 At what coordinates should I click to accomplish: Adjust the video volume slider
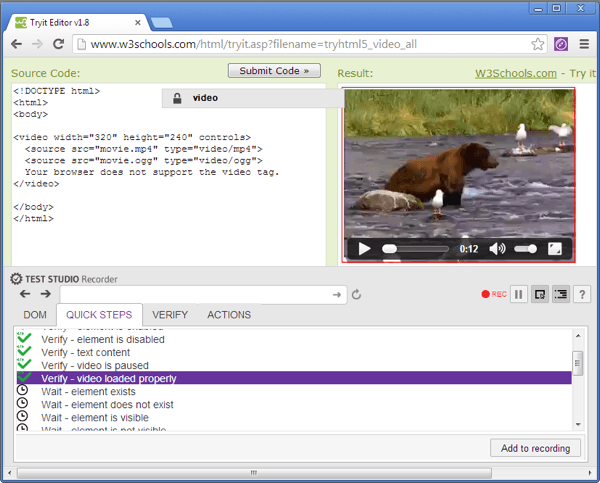[x=525, y=249]
